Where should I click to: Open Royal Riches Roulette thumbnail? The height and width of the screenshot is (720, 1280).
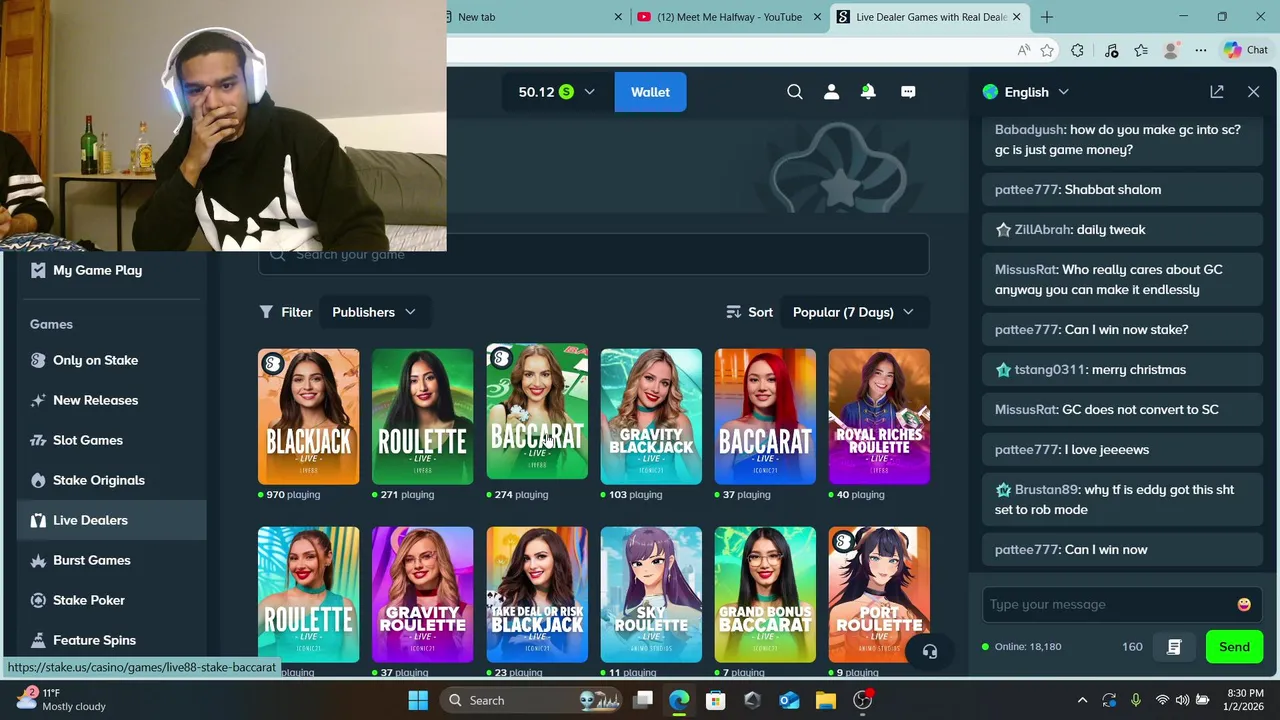click(879, 416)
